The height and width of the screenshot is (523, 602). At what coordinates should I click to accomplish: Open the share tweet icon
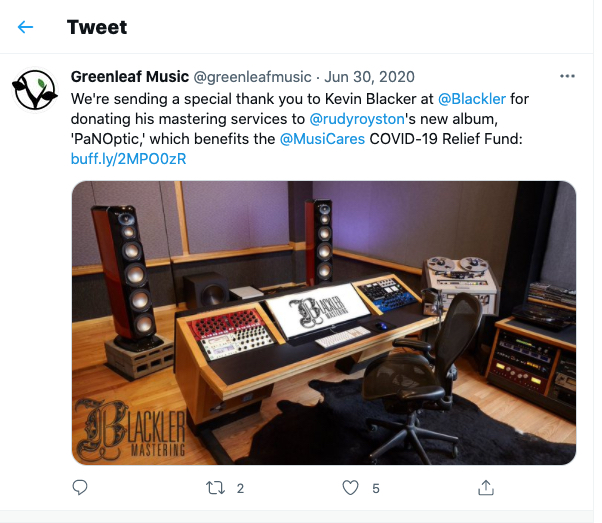point(486,488)
